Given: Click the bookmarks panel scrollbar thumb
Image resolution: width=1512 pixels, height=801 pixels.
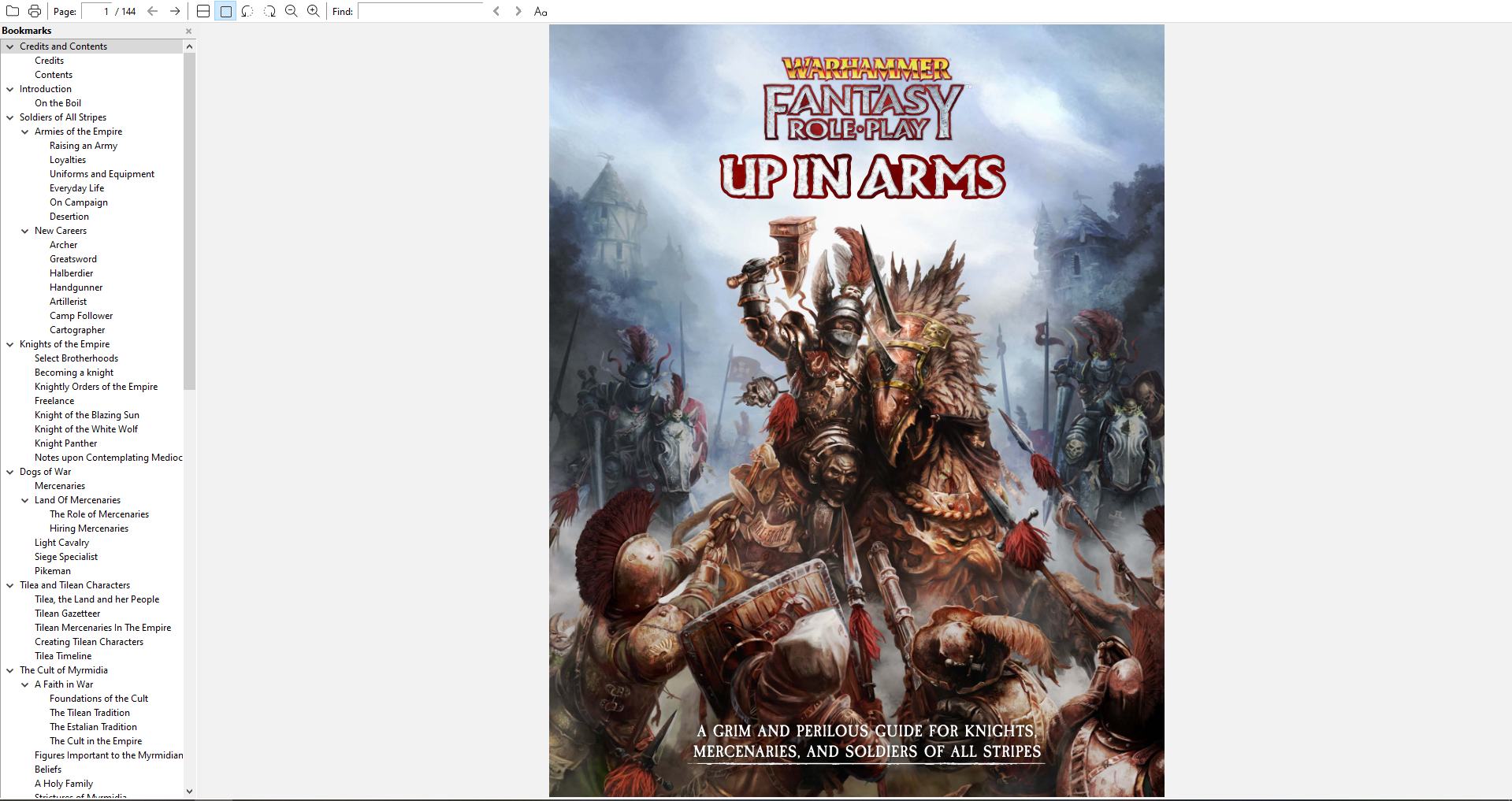Looking at the screenshot, I should [x=189, y=221].
